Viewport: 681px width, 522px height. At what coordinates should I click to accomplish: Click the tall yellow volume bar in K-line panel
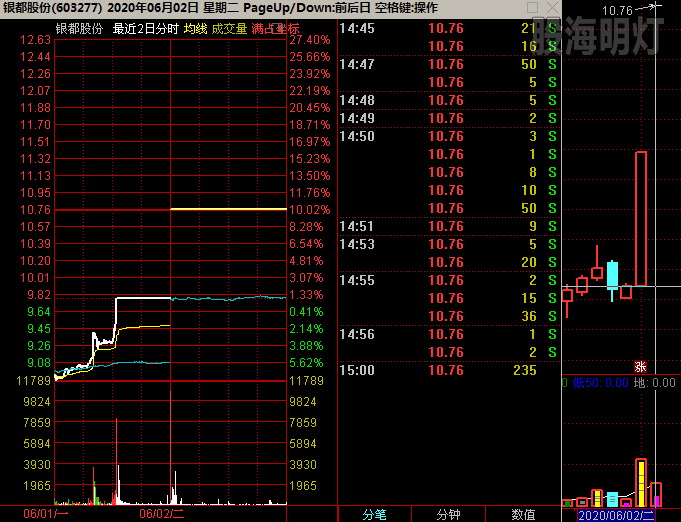click(641, 482)
